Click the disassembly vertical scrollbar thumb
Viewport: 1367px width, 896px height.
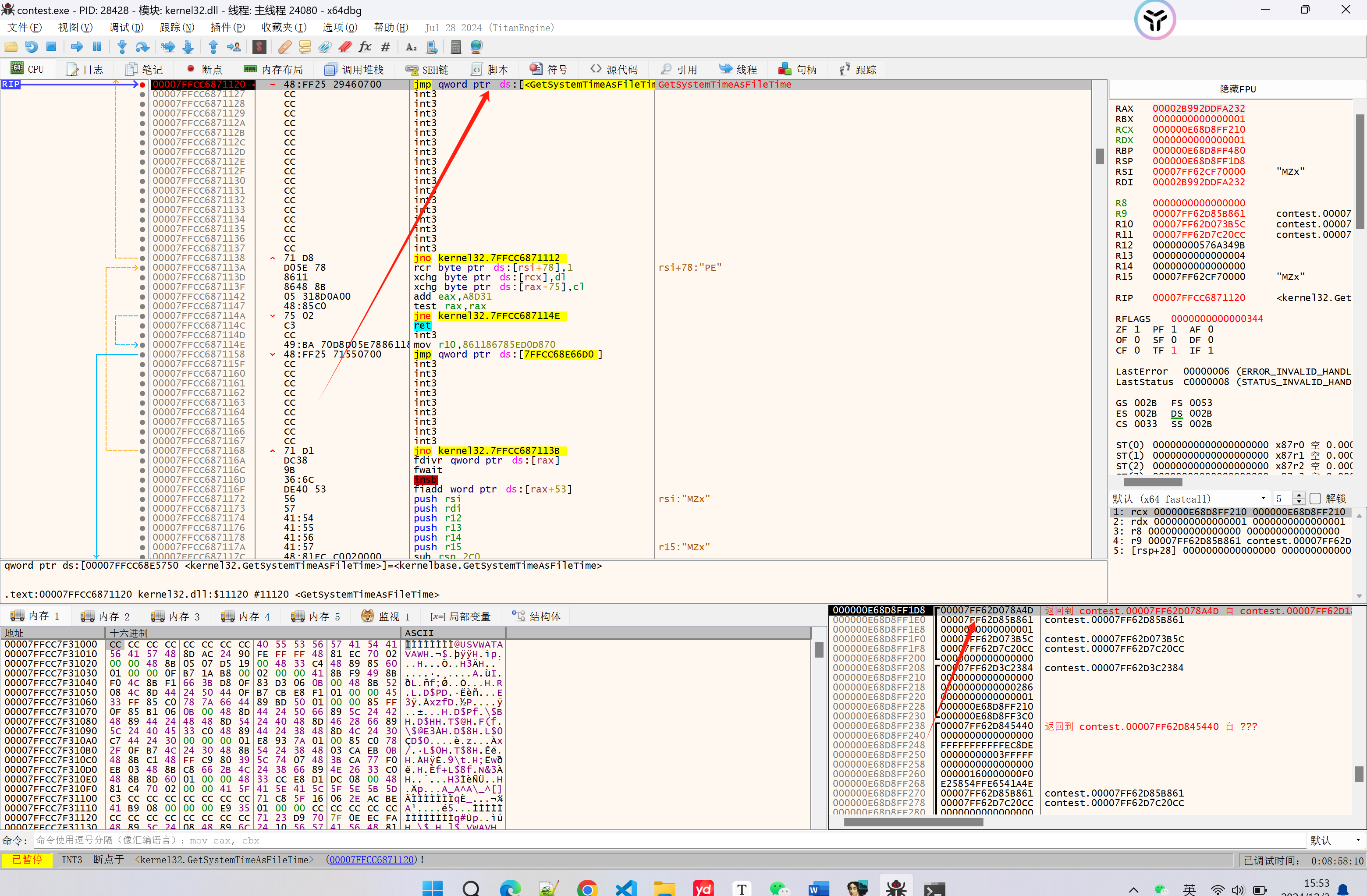(x=1099, y=156)
